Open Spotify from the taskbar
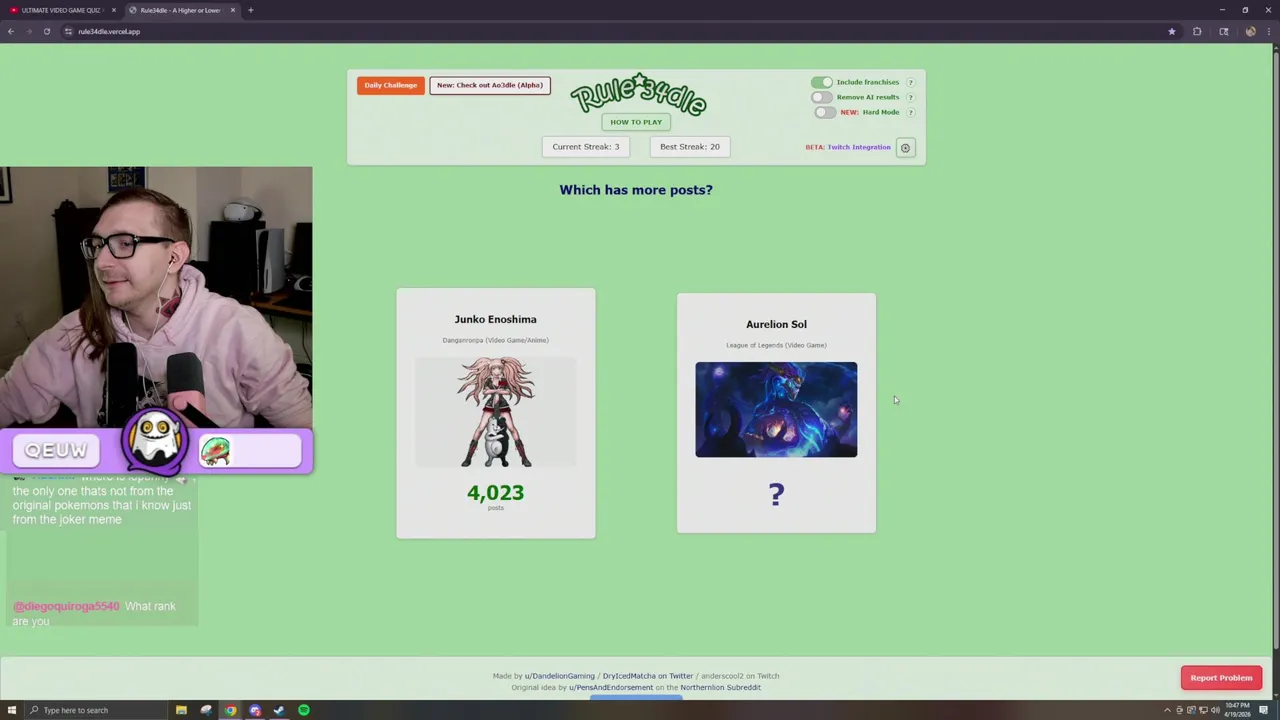Viewport: 1280px width, 720px height. [x=304, y=710]
